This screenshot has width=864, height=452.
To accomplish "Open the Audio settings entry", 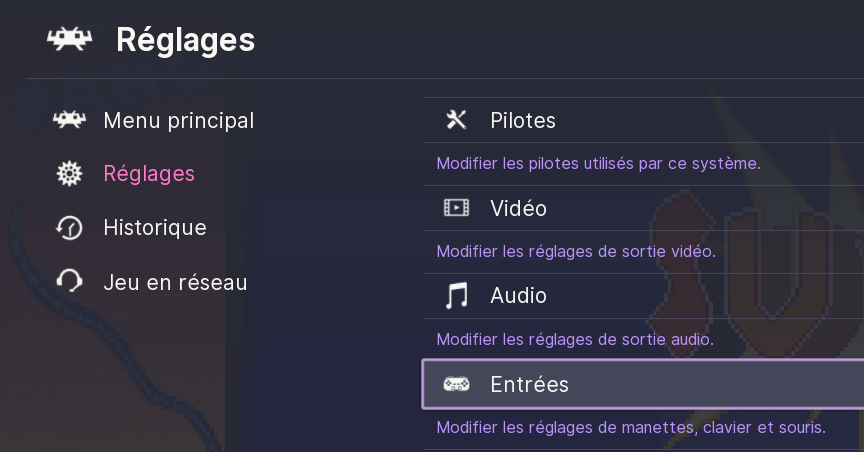I will pos(518,296).
